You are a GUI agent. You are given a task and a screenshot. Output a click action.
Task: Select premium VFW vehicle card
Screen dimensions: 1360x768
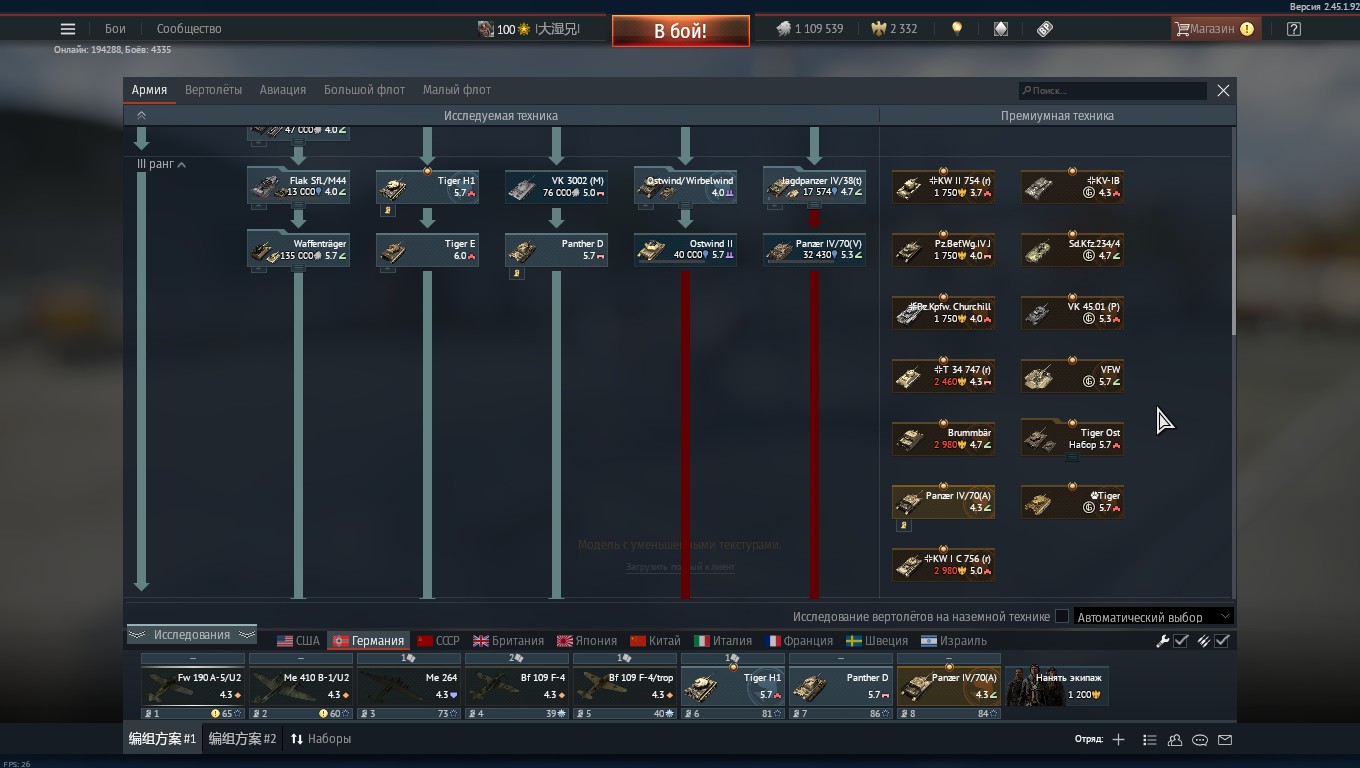click(1072, 375)
